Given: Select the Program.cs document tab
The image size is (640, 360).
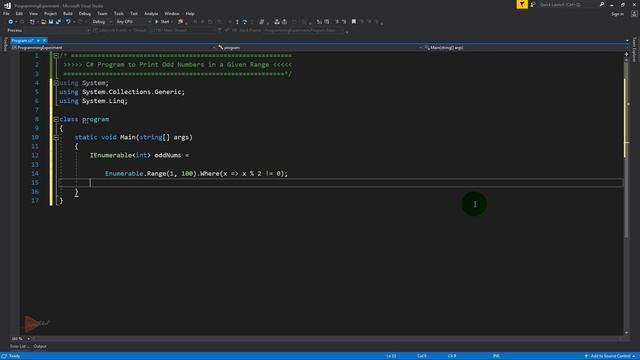Looking at the screenshot, I should click(x=22, y=41).
